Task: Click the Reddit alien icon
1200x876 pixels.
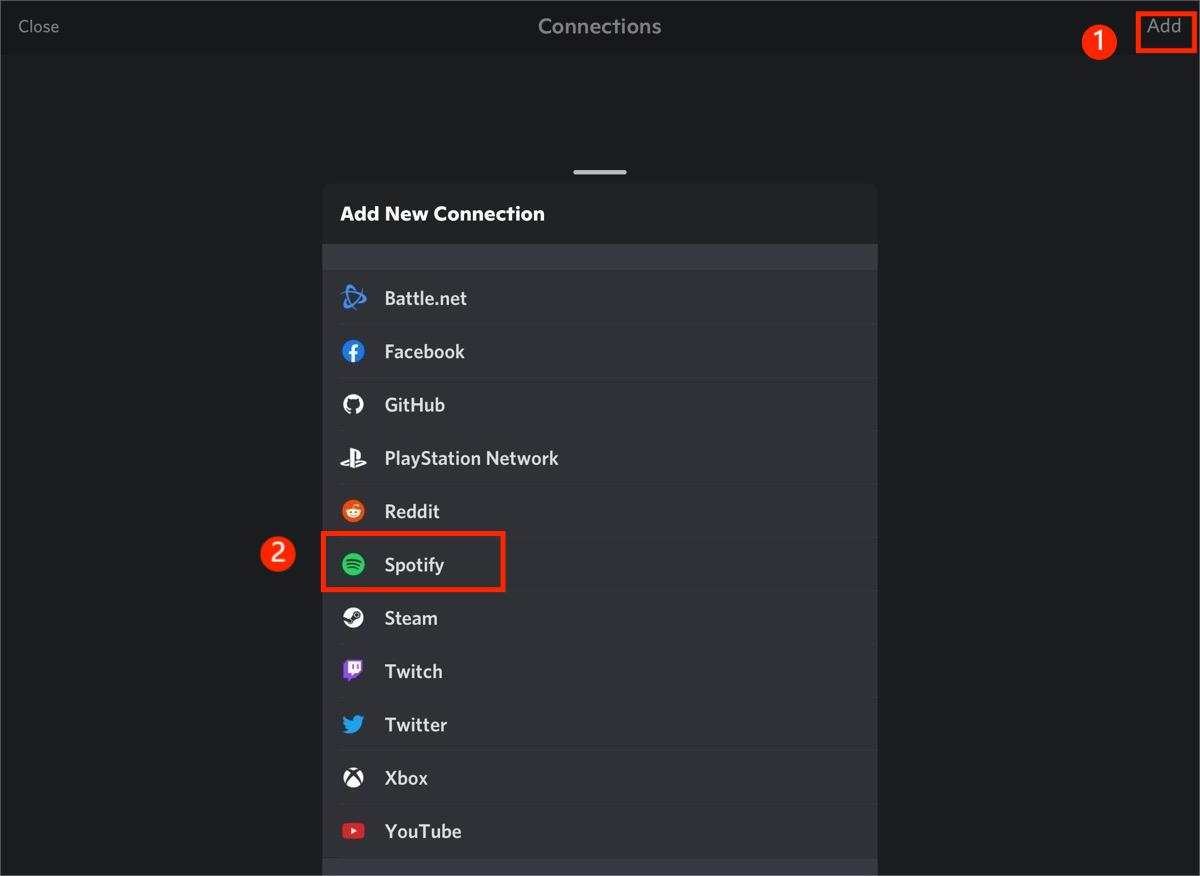Action: click(353, 511)
